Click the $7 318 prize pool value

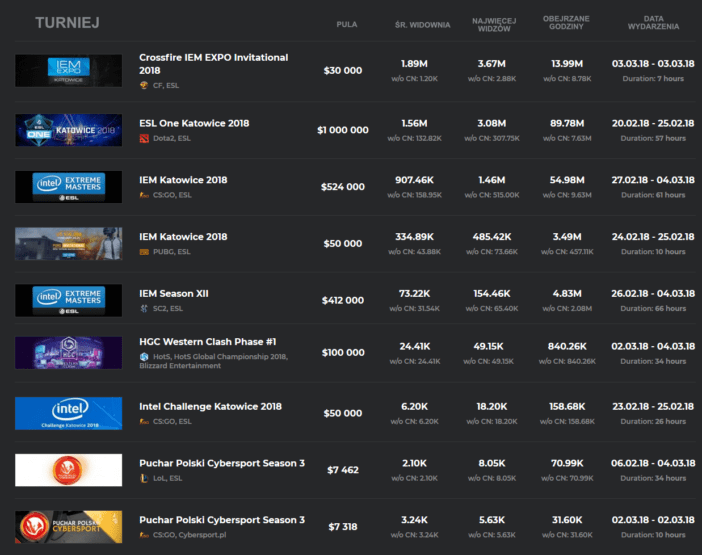click(x=343, y=527)
